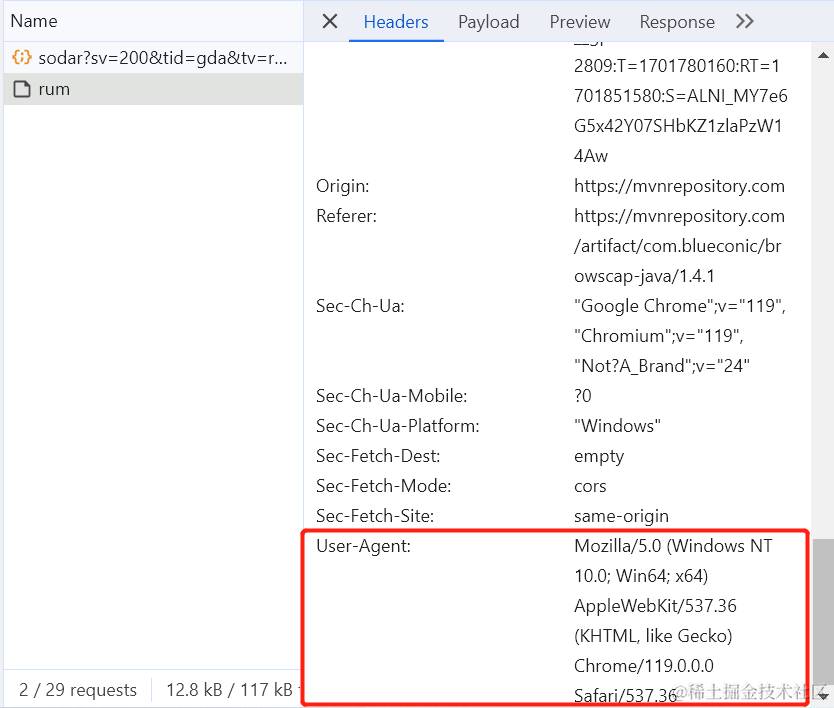Click the rum document file icon

(21, 89)
